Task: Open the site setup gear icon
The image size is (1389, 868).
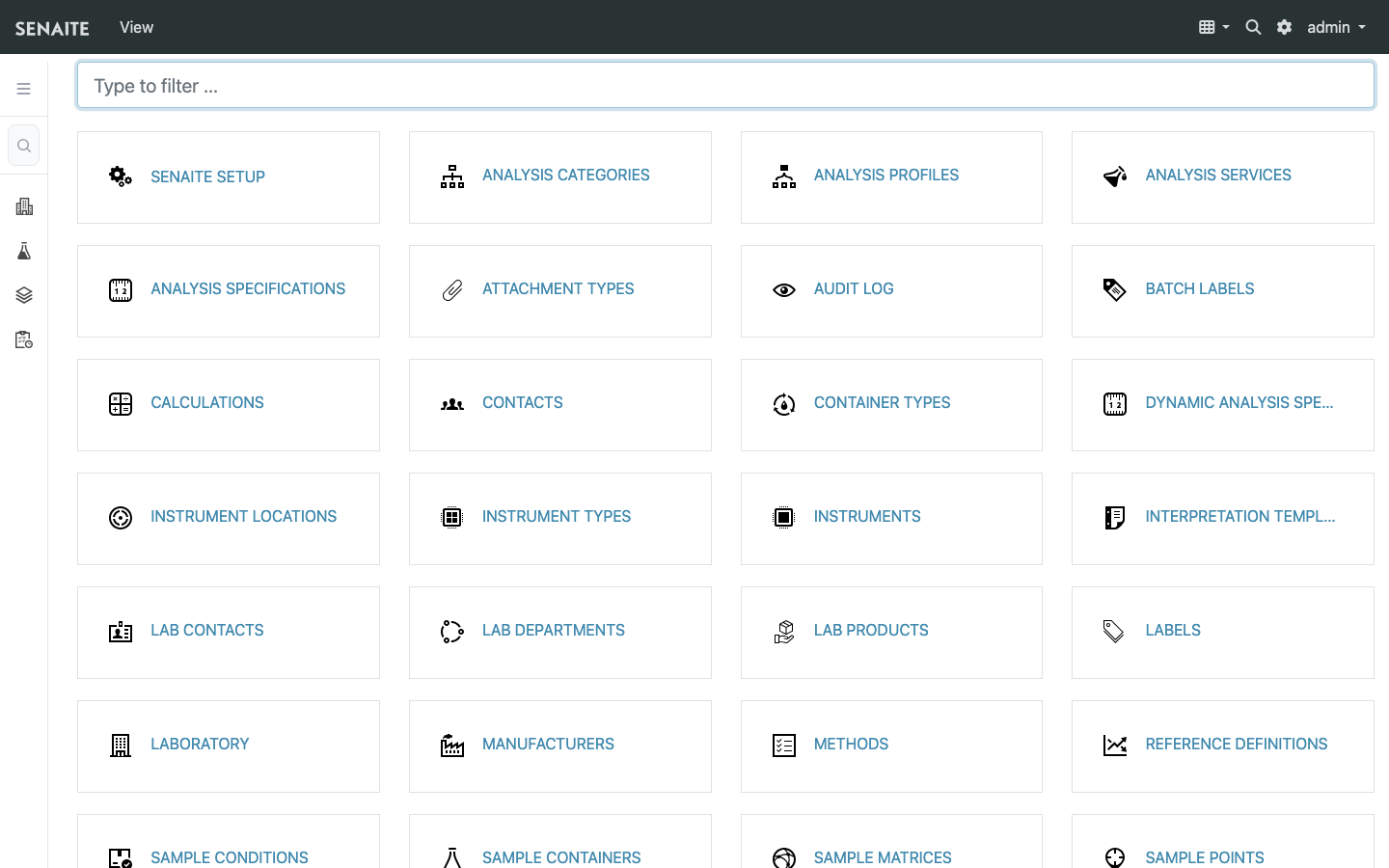Action: click(1284, 27)
